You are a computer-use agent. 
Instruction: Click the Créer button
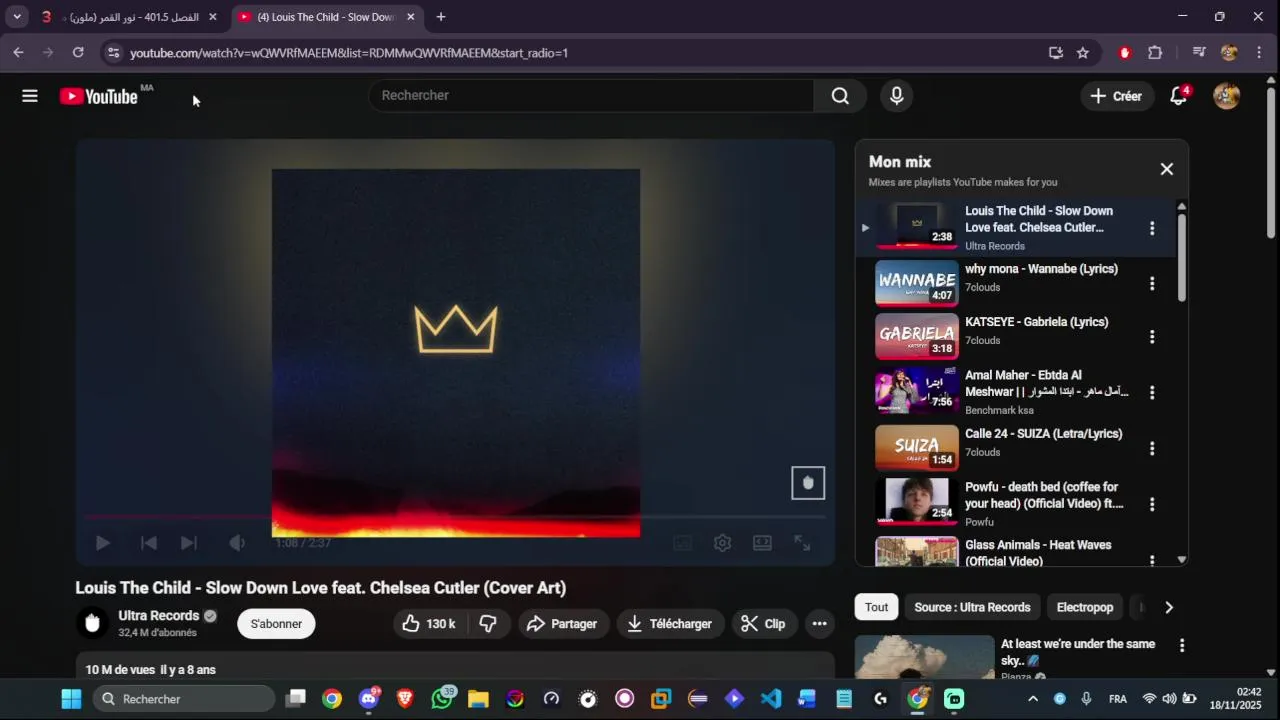pos(1116,96)
